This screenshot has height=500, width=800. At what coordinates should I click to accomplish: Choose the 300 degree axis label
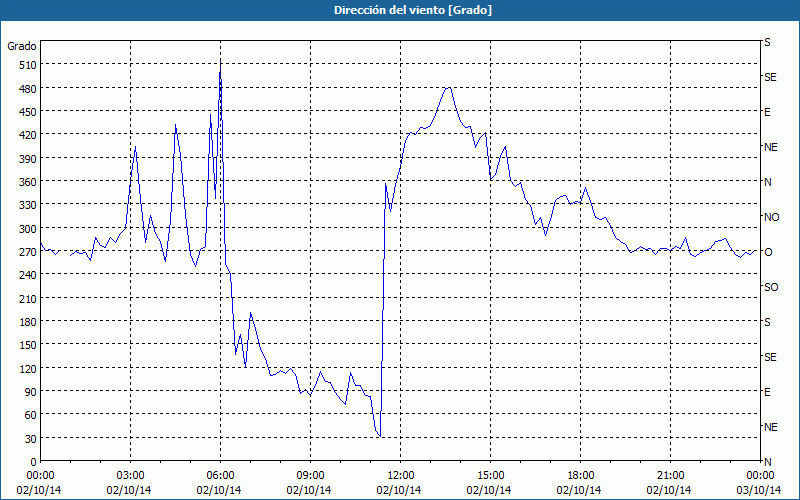[x=28, y=229]
